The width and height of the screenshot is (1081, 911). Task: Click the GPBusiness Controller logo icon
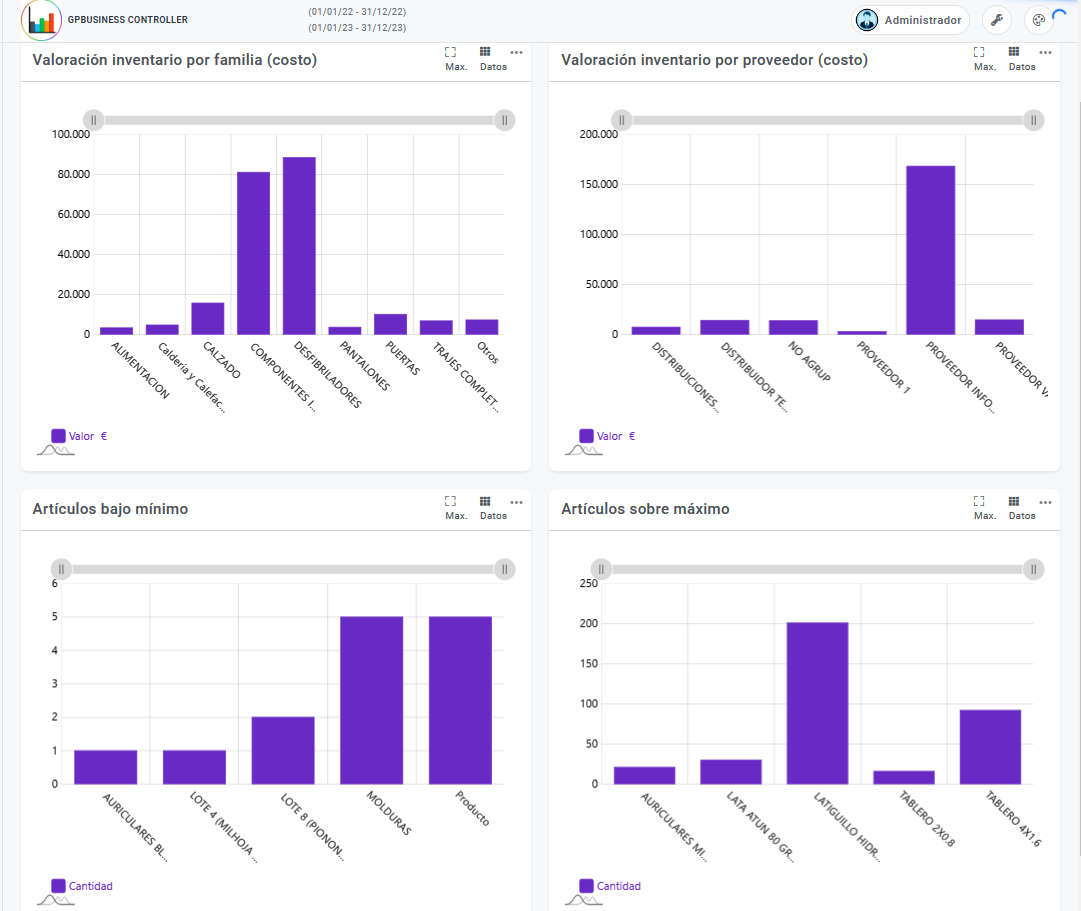point(41,20)
